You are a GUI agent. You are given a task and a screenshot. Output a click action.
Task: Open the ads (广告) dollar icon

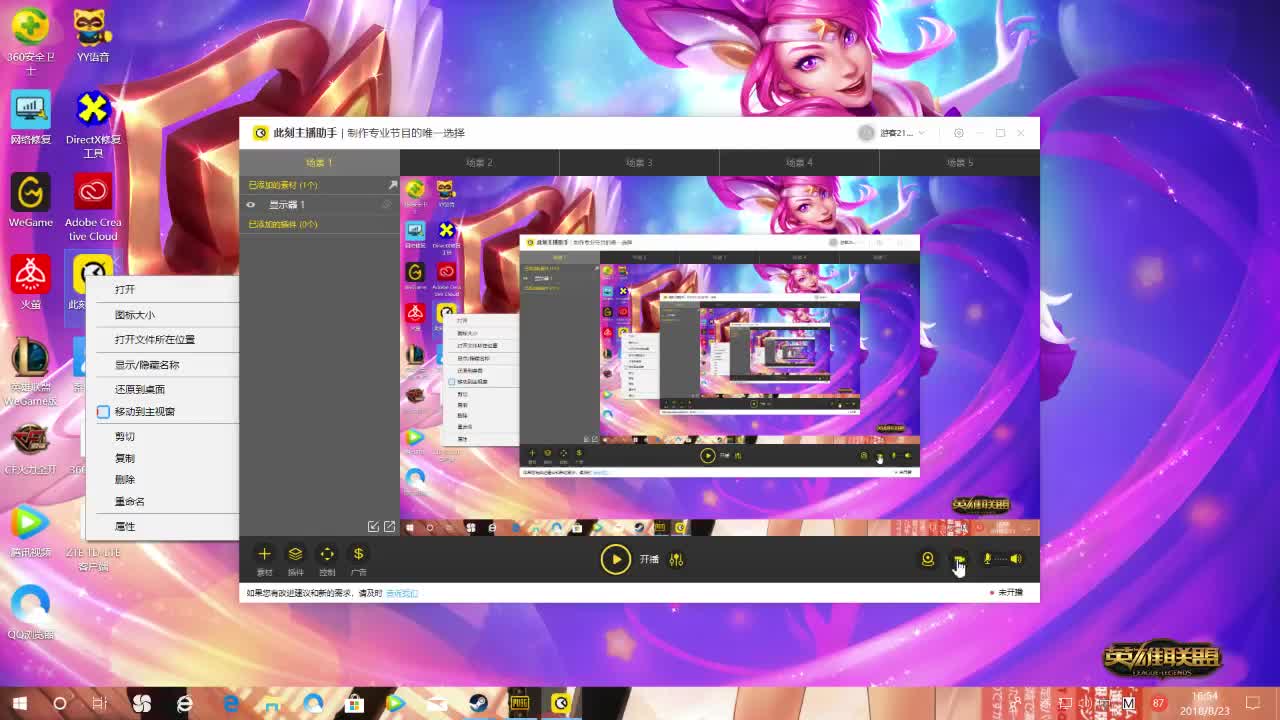(x=358, y=553)
